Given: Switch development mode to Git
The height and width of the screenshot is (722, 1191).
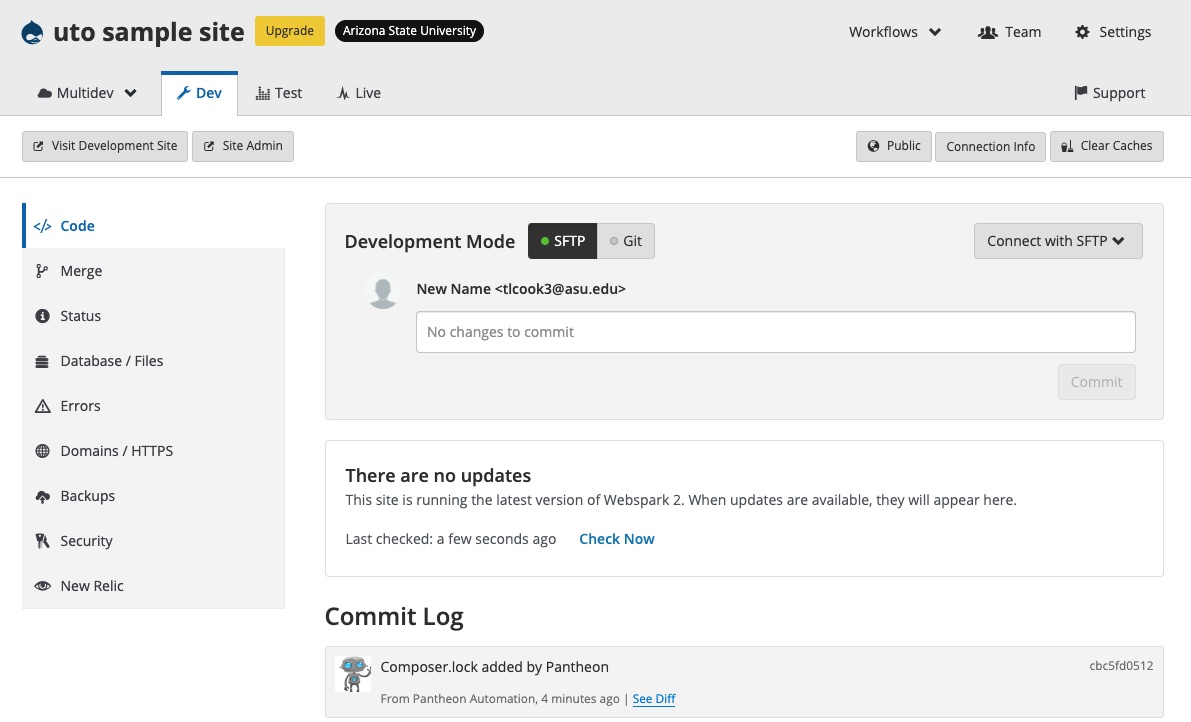Looking at the screenshot, I should point(626,241).
